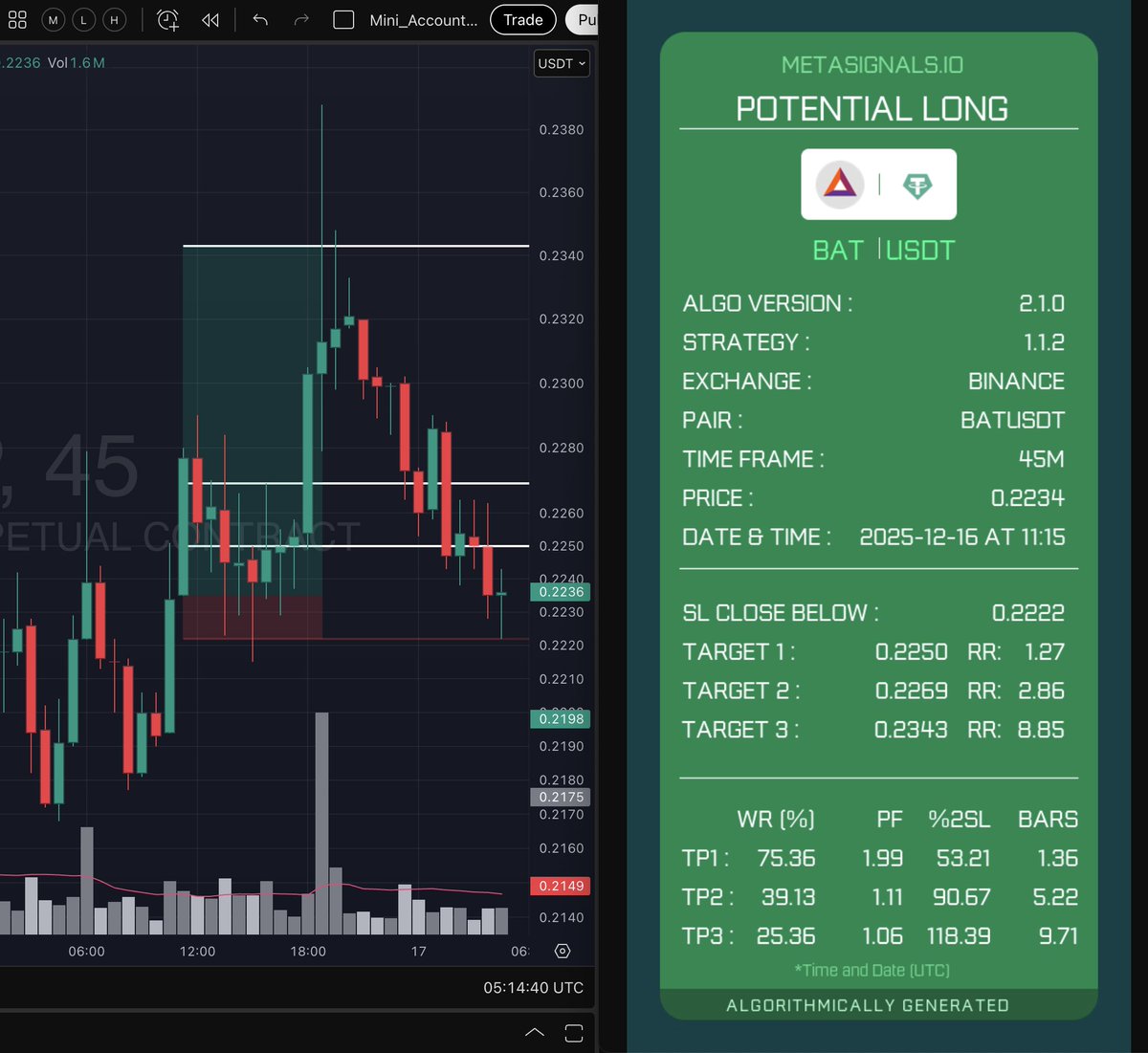
Task: Click the grey 0.2175 price axis label
Action: pyautogui.click(x=561, y=797)
